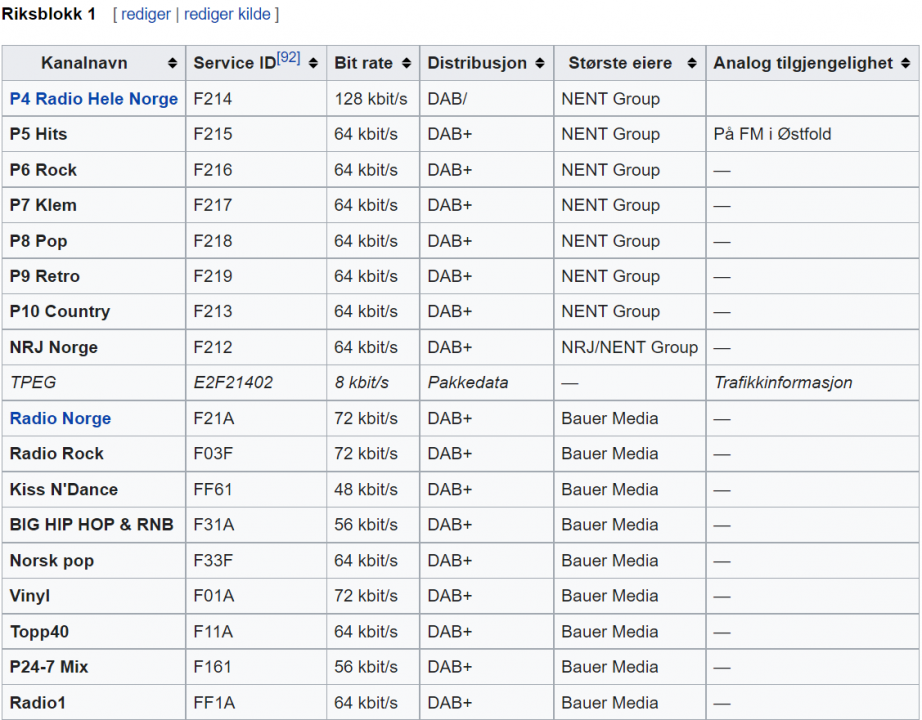
Task: Sort by Analog tilgjengelighet arrow icon
Action: click(x=905, y=63)
